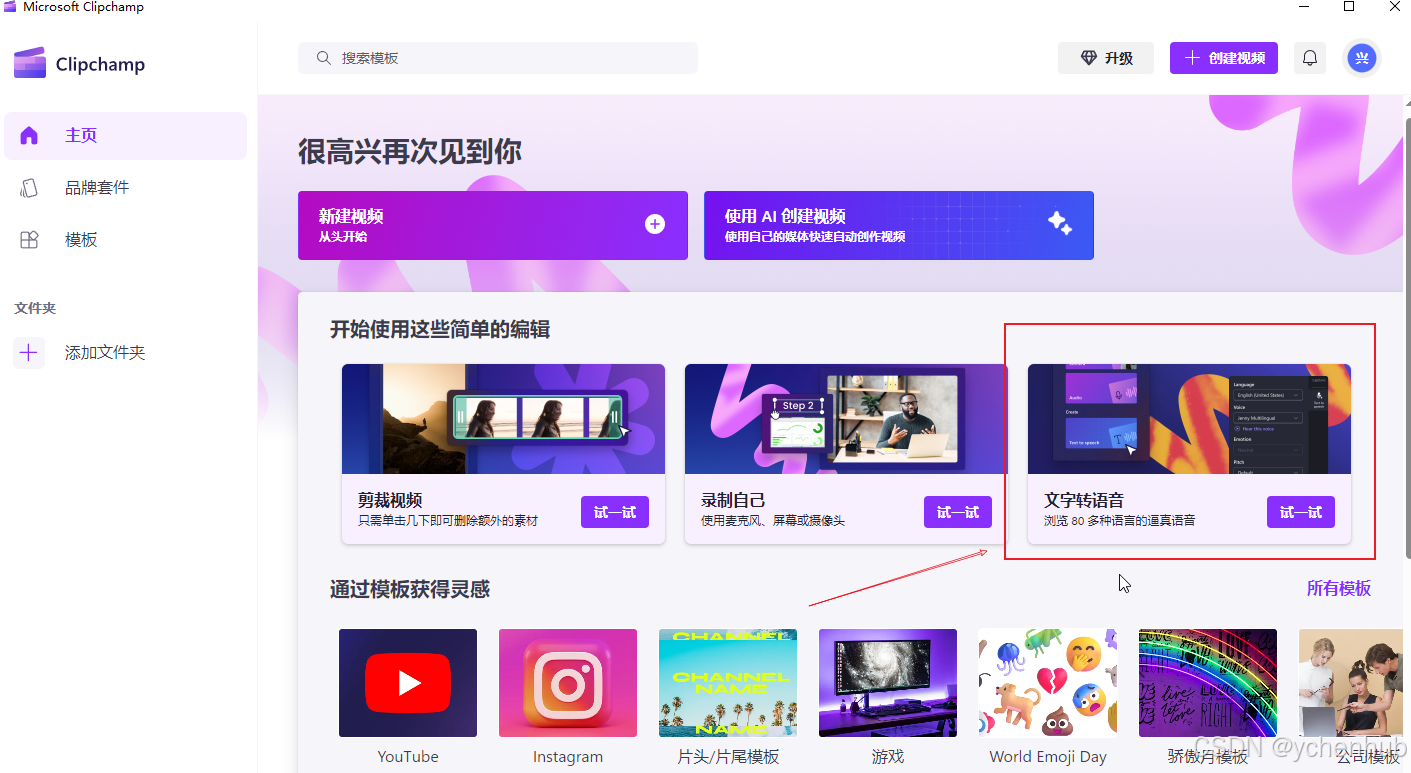The image size is (1411, 773).
Task: Open 模板 templates in sidebar
Action: coord(125,240)
